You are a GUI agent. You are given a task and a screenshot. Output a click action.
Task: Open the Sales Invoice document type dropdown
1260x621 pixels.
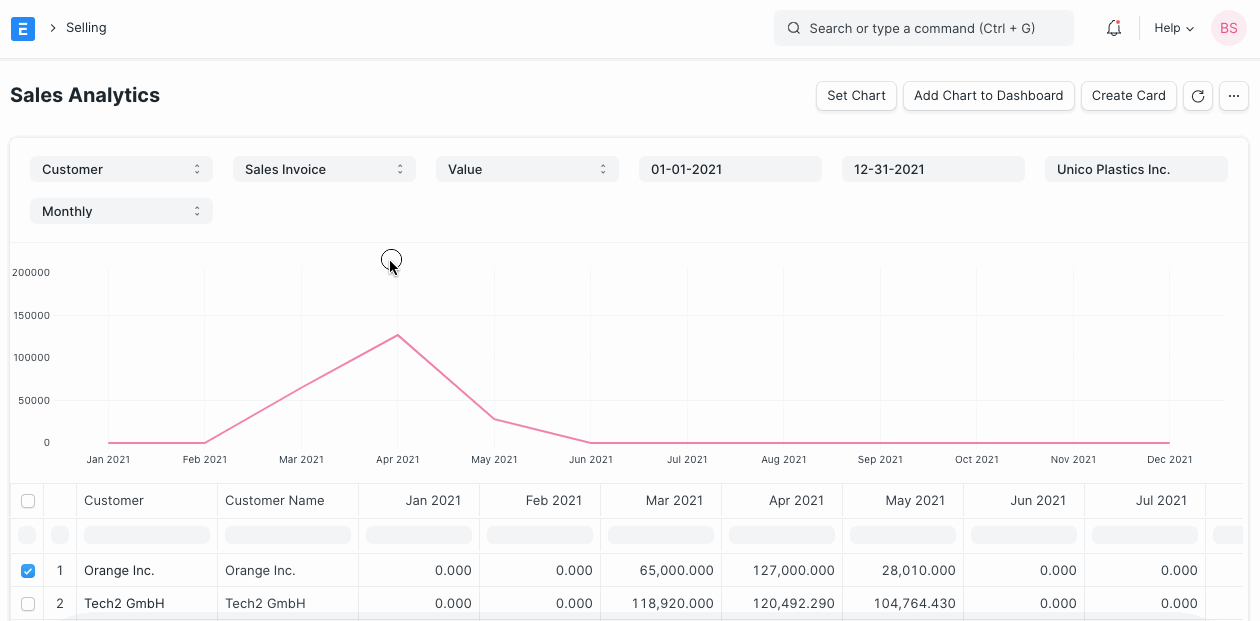324,169
